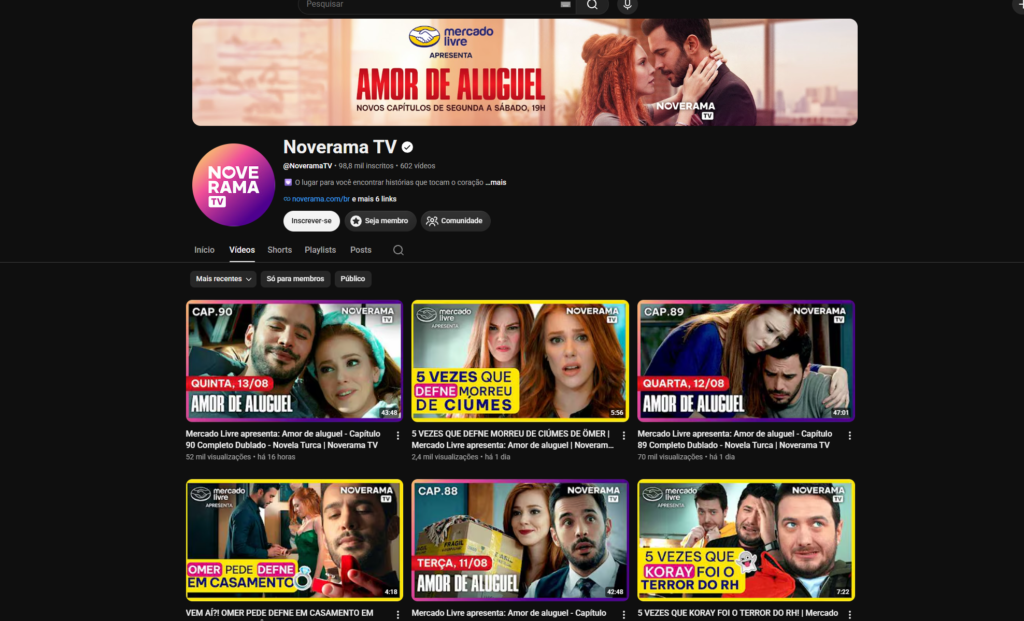Image resolution: width=1024 pixels, height=621 pixels.
Task: Click '70 mil visualizações • há 1 dia' text
Action: (686, 457)
